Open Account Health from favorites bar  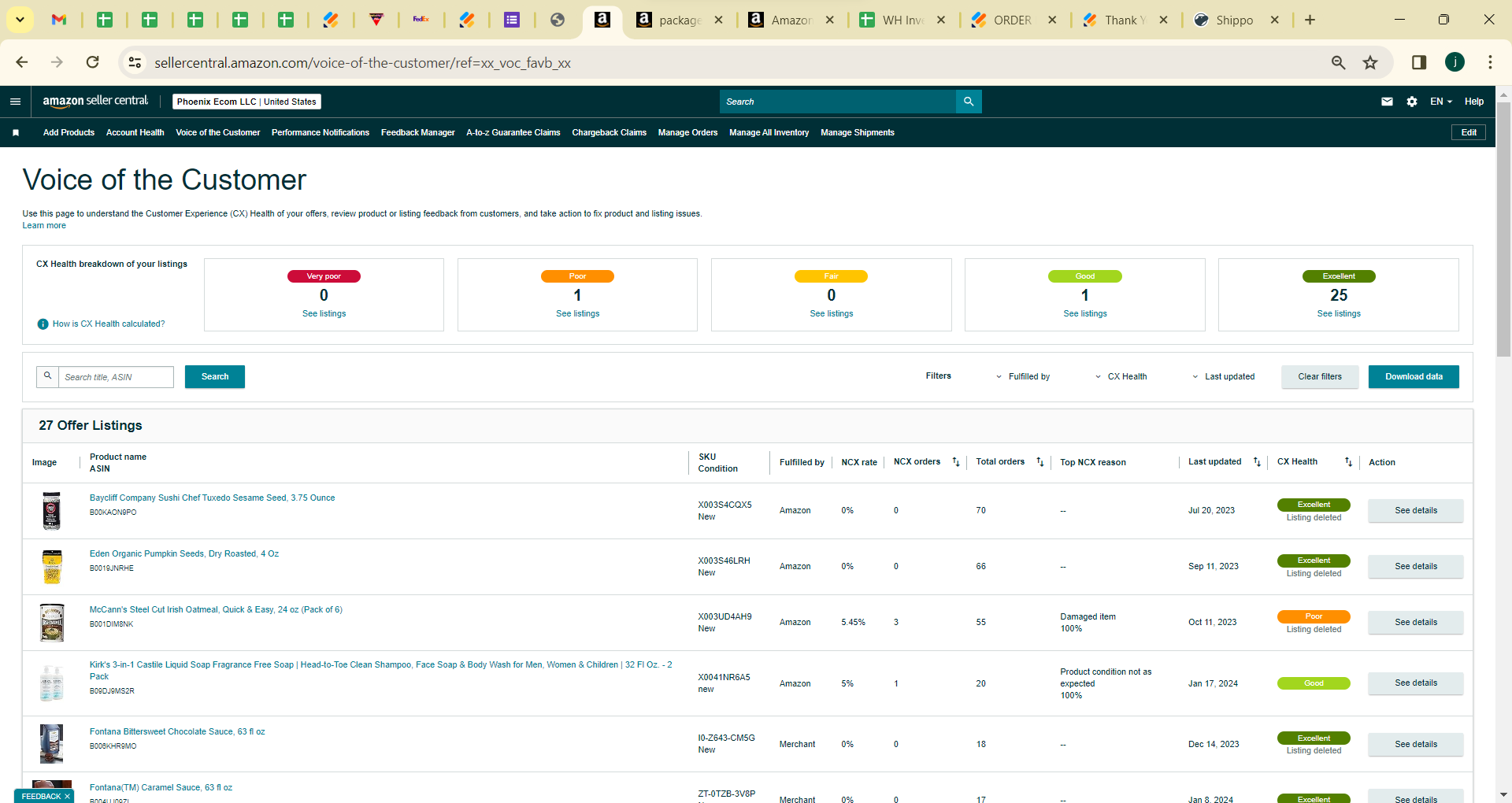coord(135,133)
